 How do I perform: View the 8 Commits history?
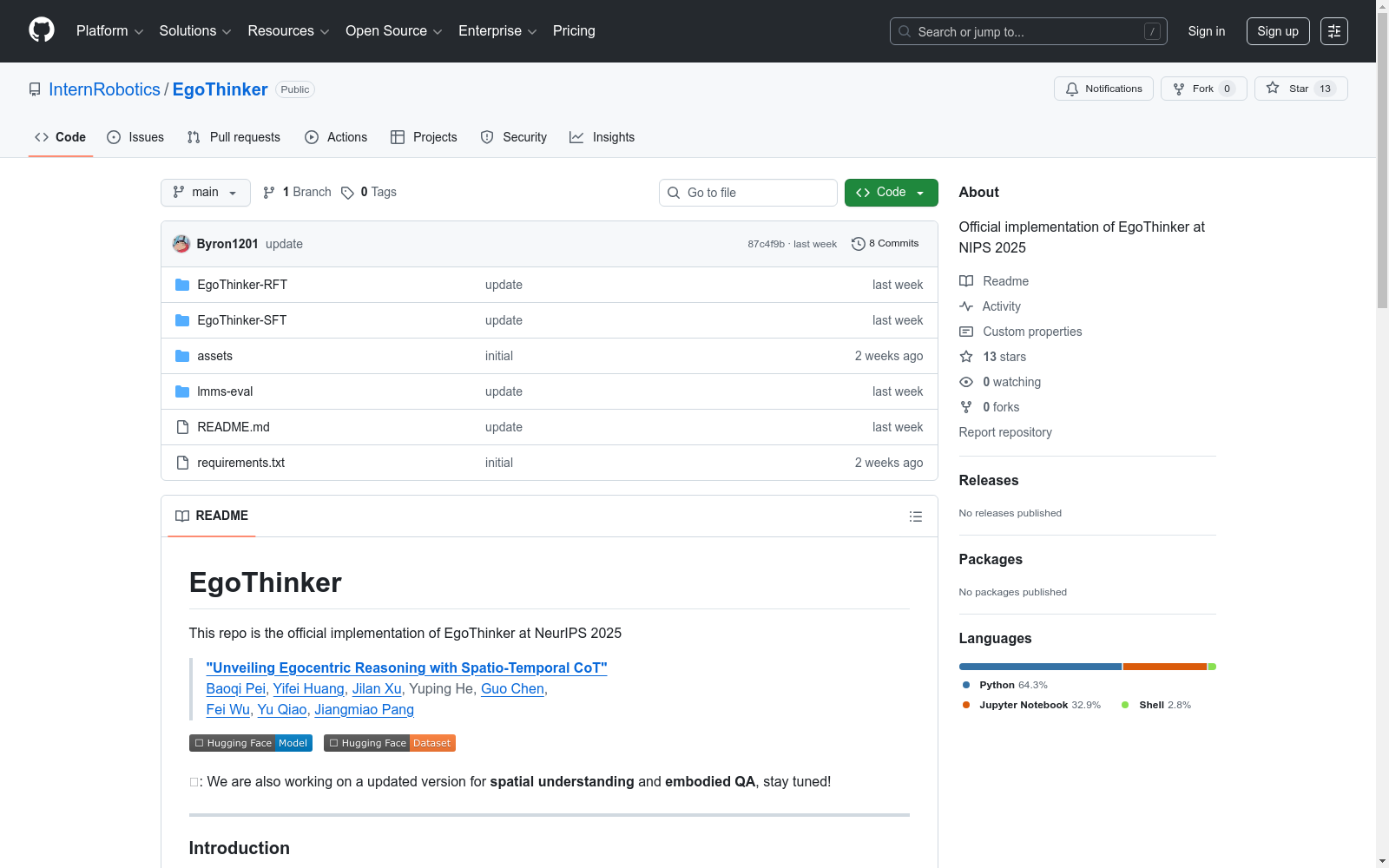coord(885,244)
